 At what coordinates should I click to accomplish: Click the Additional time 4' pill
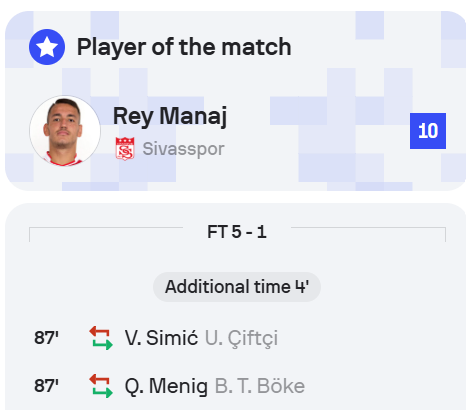pyautogui.click(x=237, y=287)
